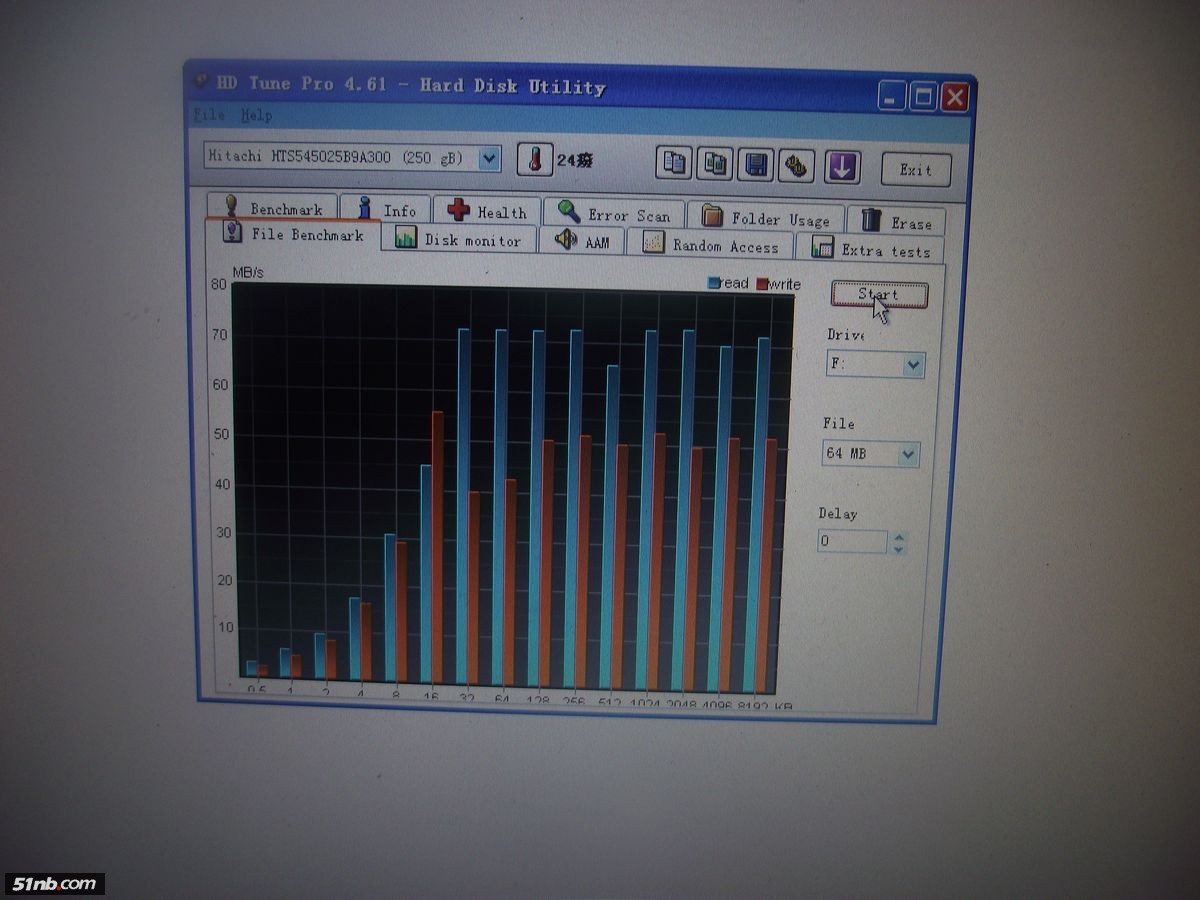The height and width of the screenshot is (900, 1200).
Task: Open the Error Scan tab
Action: click(x=615, y=214)
